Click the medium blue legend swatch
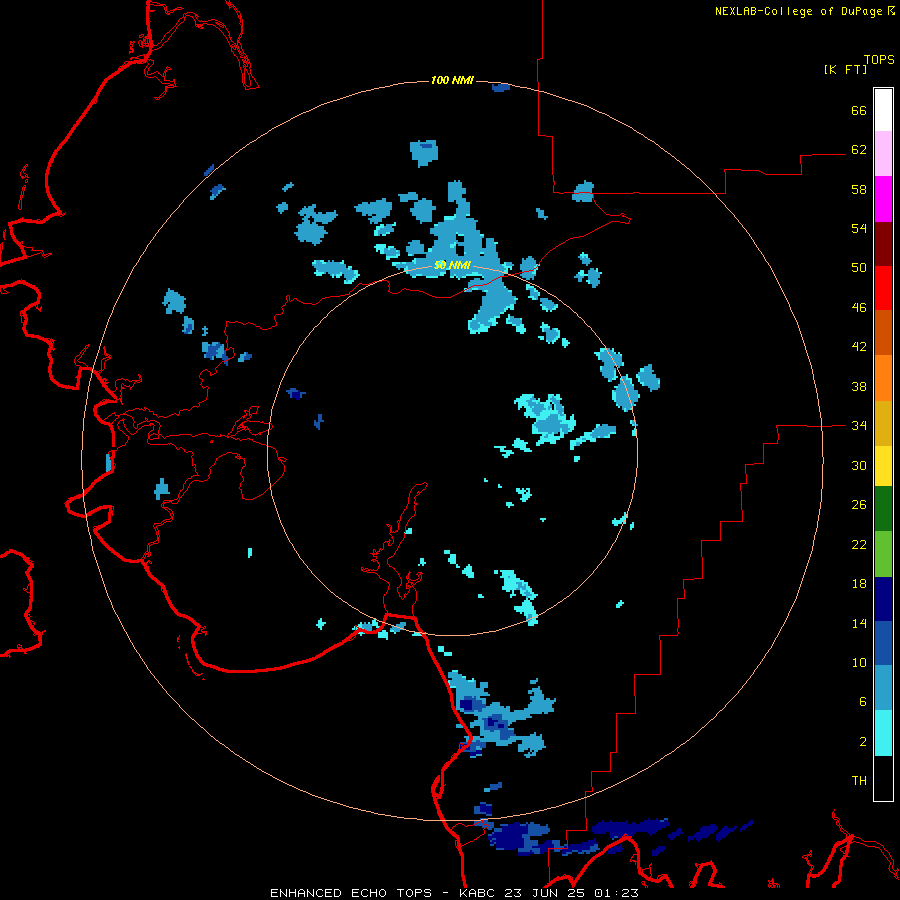Viewport: 900px width, 900px height. pyautogui.click(x=883, y=643)
